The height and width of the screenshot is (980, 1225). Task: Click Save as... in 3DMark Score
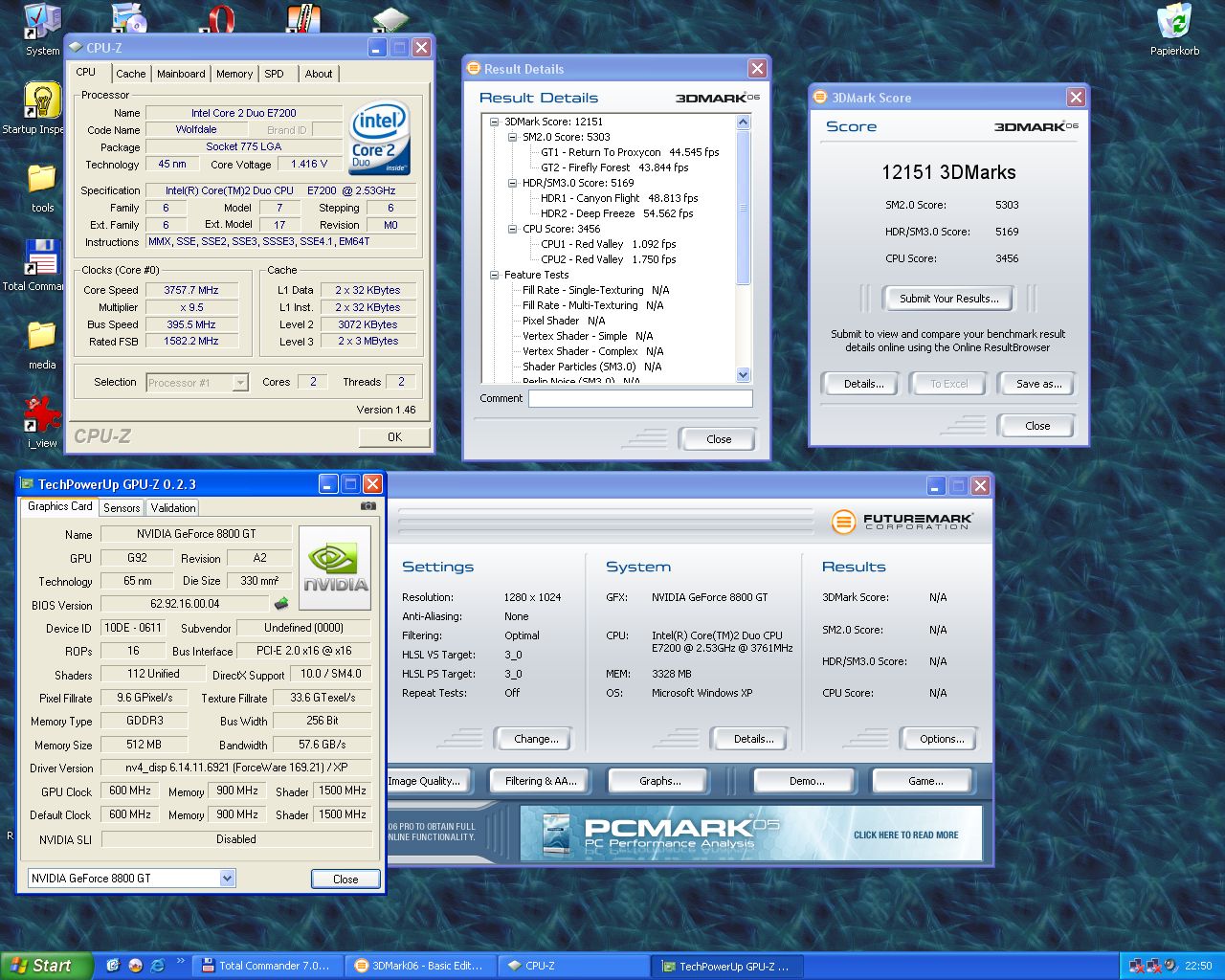(x=1038, y=384)
